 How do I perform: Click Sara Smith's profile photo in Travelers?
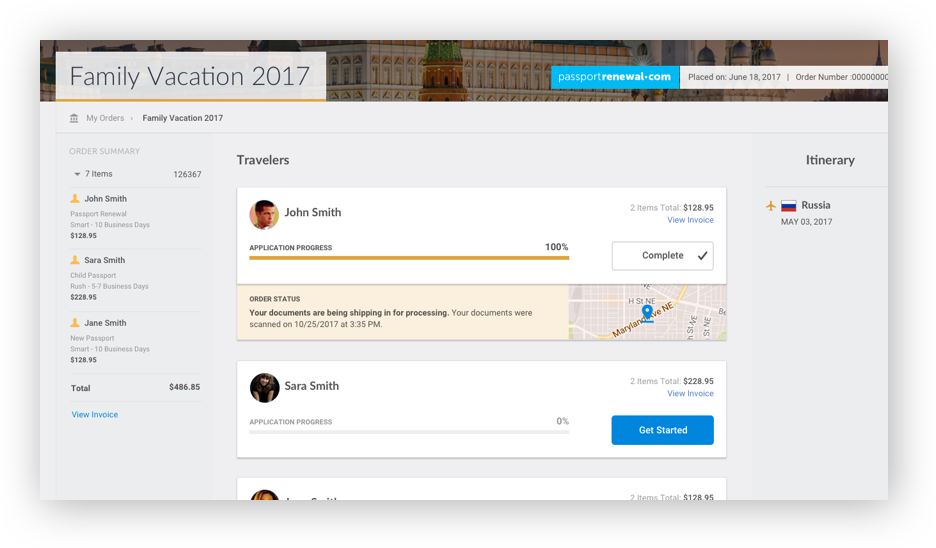(x=264, y=387)
